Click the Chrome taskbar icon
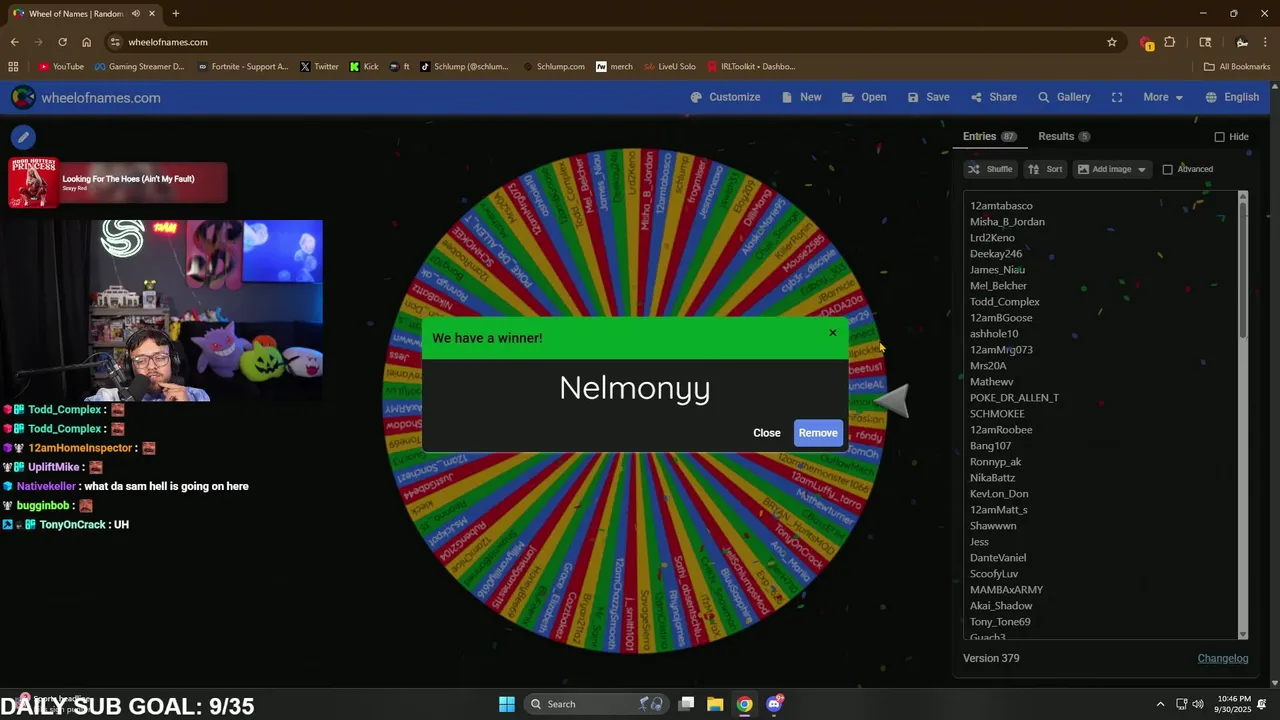This screenshot has width=1280, height=720. pos(744,704)
